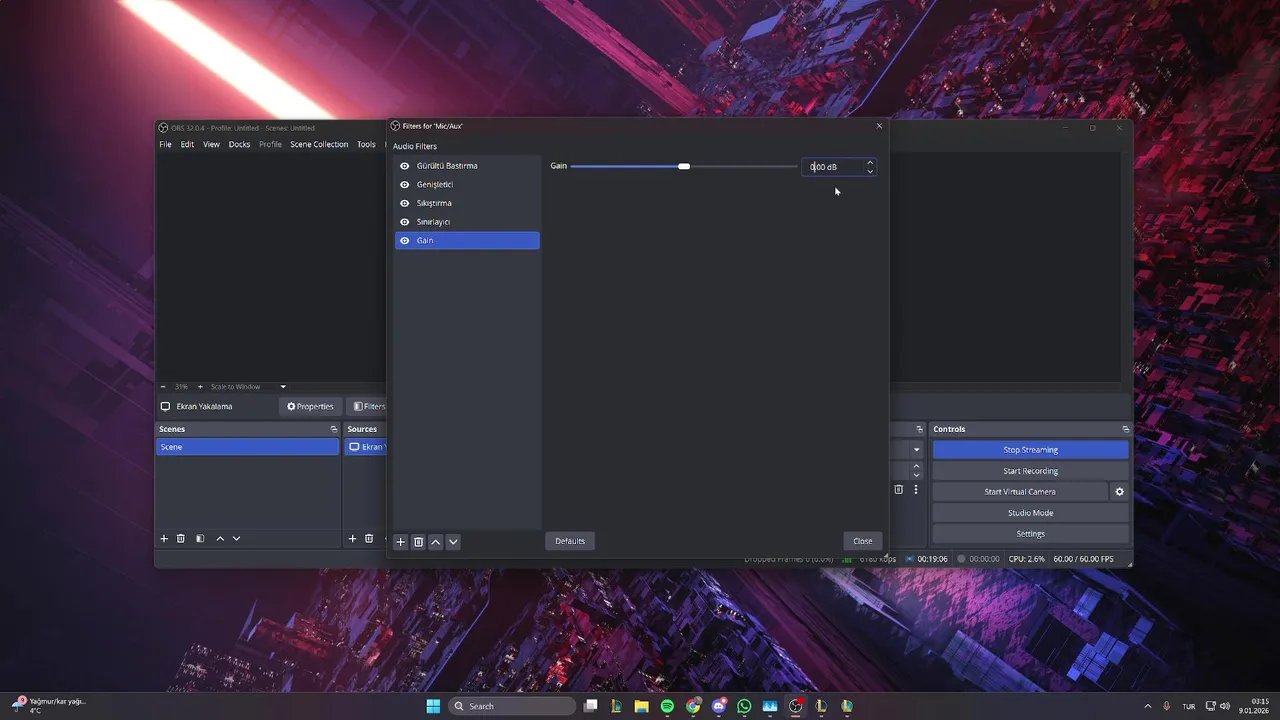
Task: Remove selected filter with trash icon in Filters dialog
Action: point(418,542)
